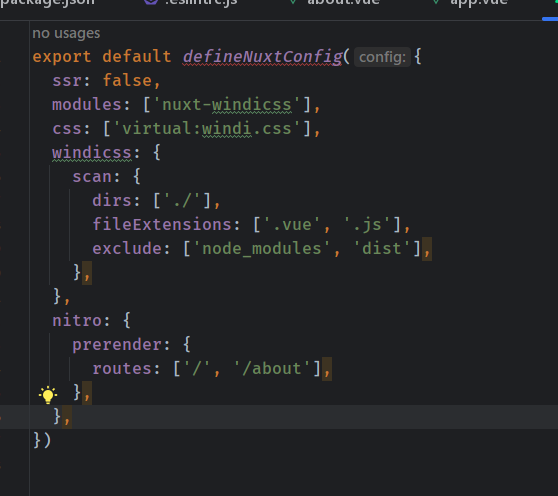This screenshot has height=496, width=558.
Task: Click the 'dirs' property key
Action: tap(112, 201)
